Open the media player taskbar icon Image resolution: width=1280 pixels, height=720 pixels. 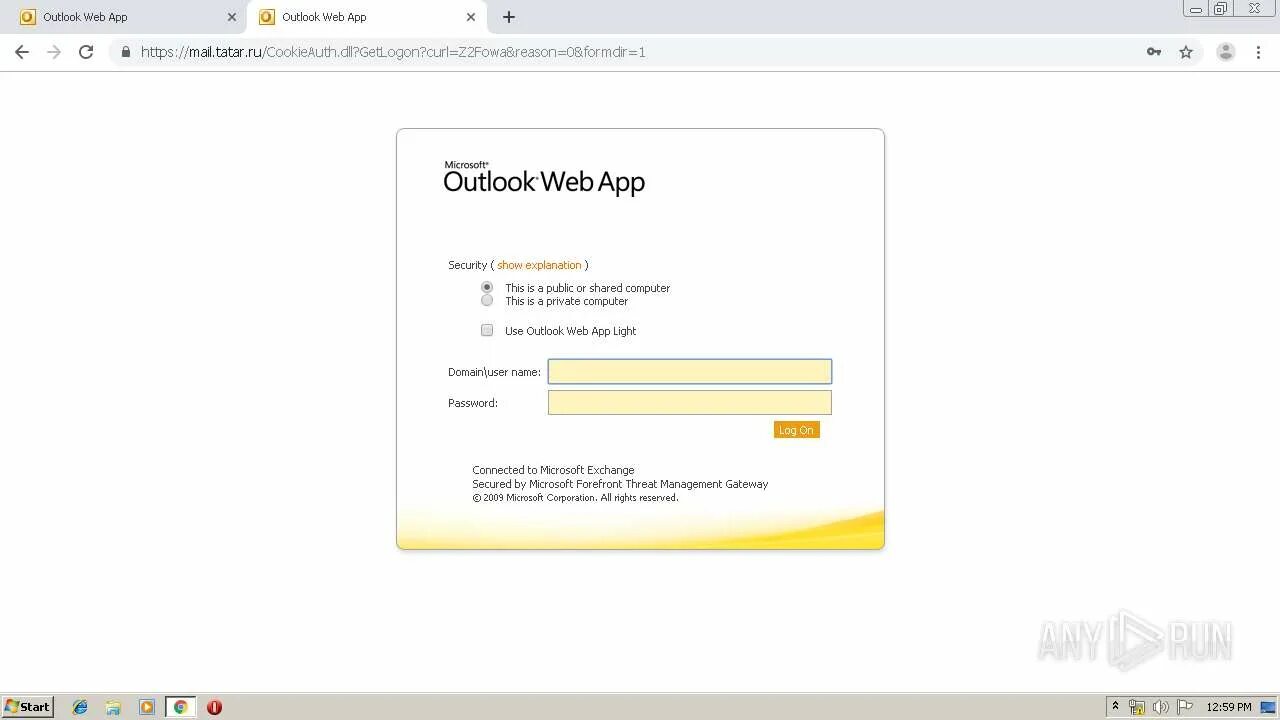tap(147, 707)
